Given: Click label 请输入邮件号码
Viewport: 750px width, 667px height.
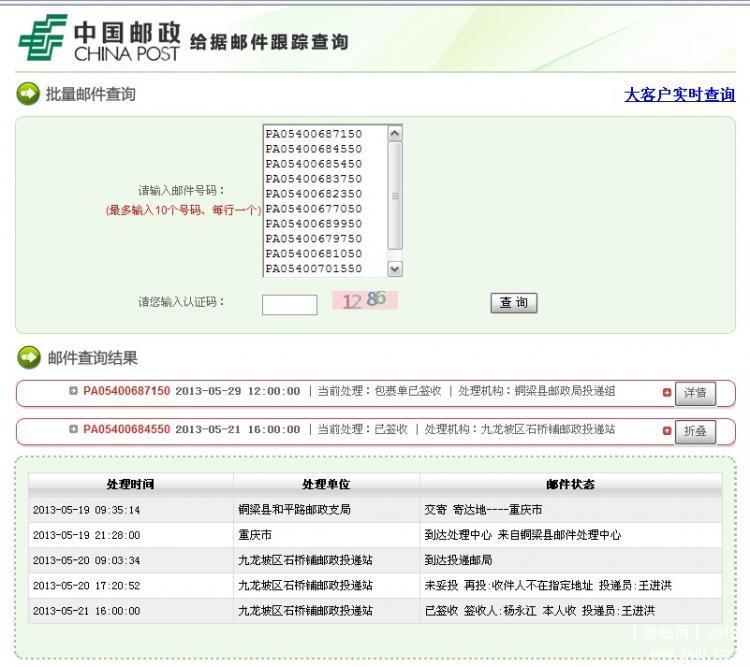Looking at the screenshot, I should click(x=181, y=190).
